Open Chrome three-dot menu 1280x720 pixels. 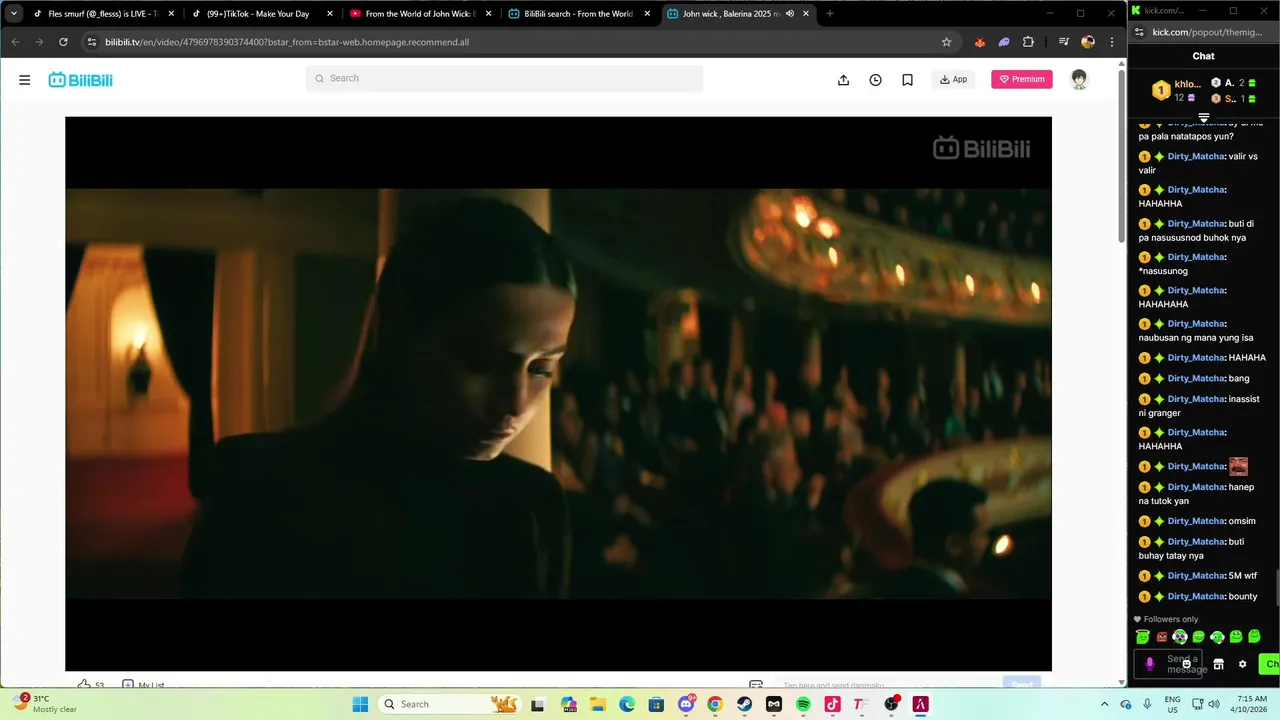(1112, 42)
